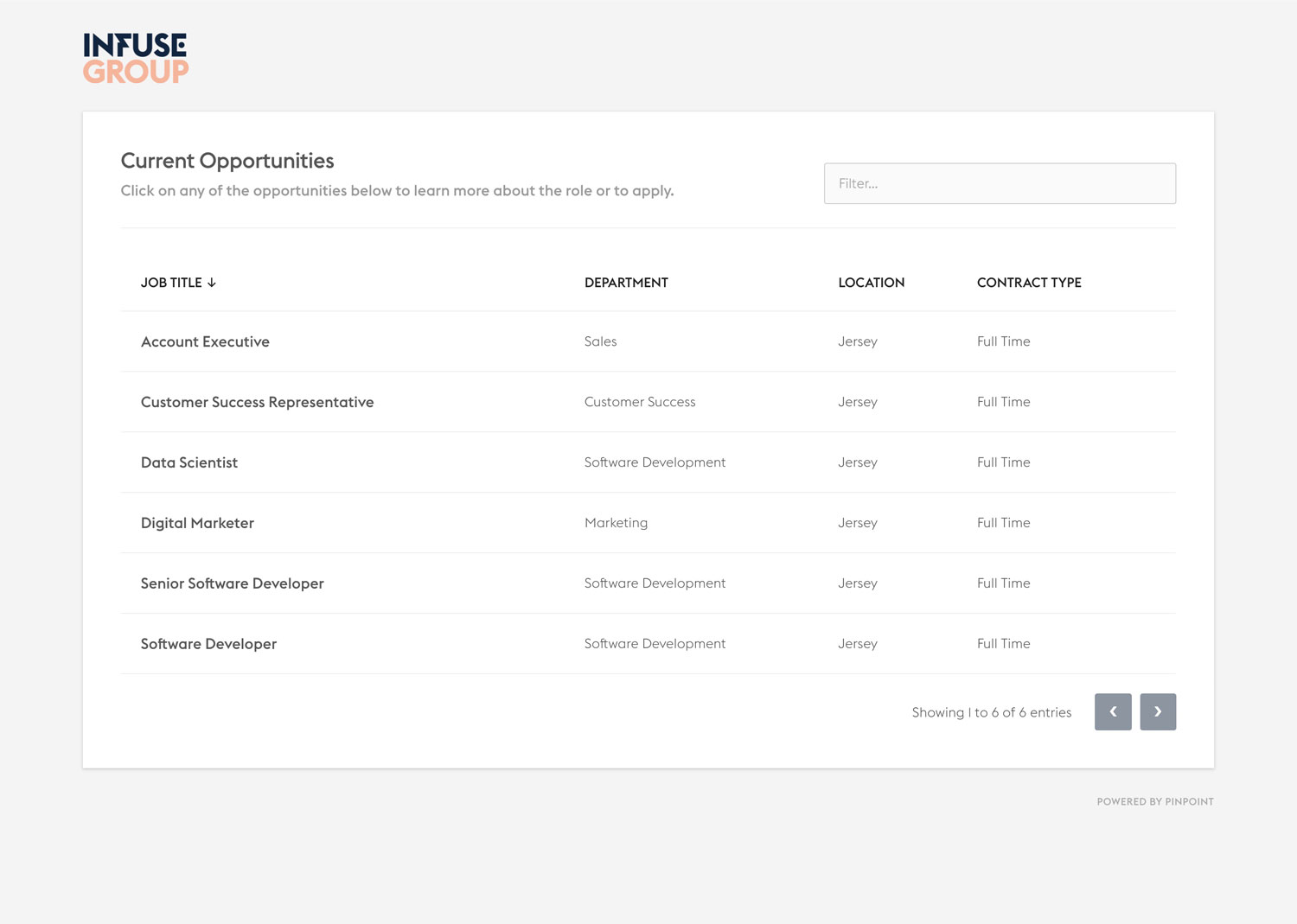The image size is (1297, 924).
Task: Click the Filter input field
Action: tap(1000, 183)
